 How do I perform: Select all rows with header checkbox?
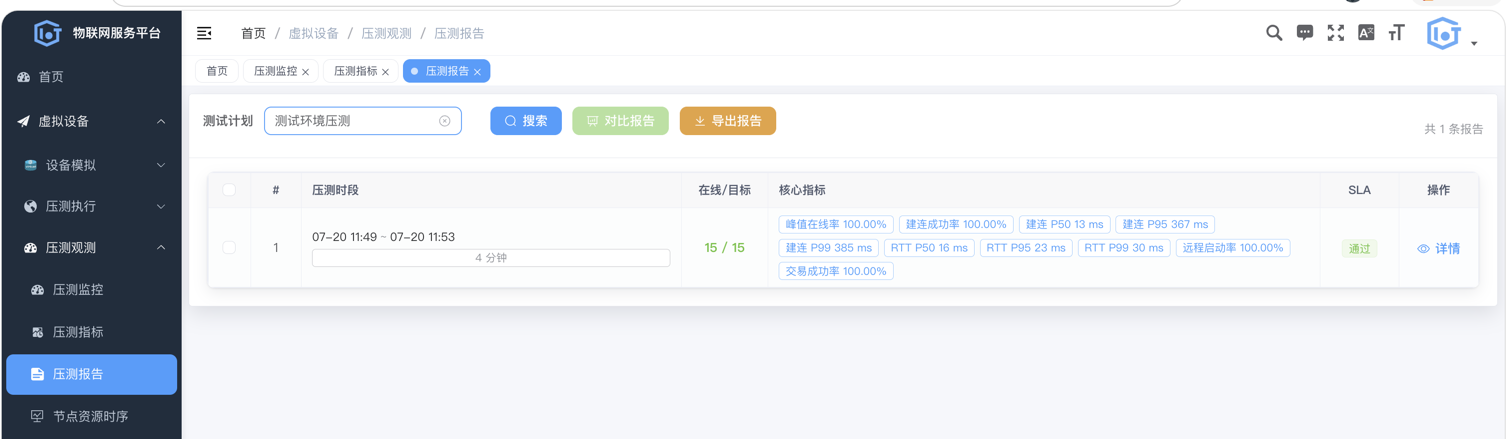(229, 190)
